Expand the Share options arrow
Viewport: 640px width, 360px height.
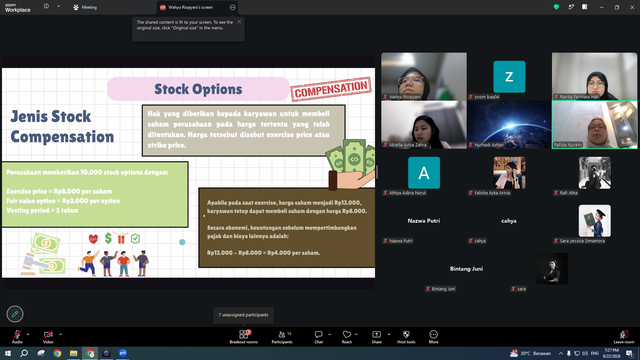point(389,334)
